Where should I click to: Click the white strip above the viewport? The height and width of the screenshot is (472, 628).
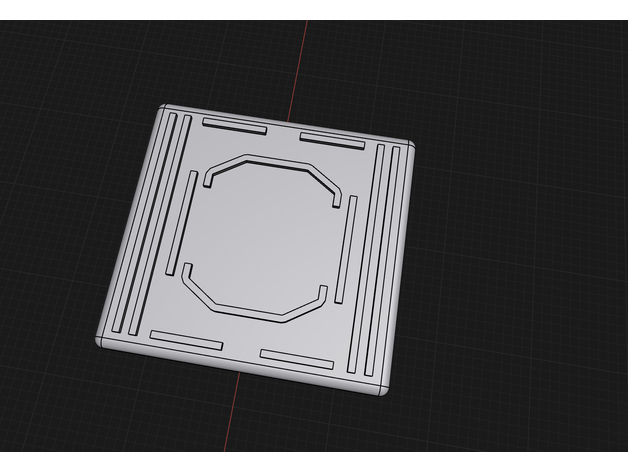tap(314, 10)
